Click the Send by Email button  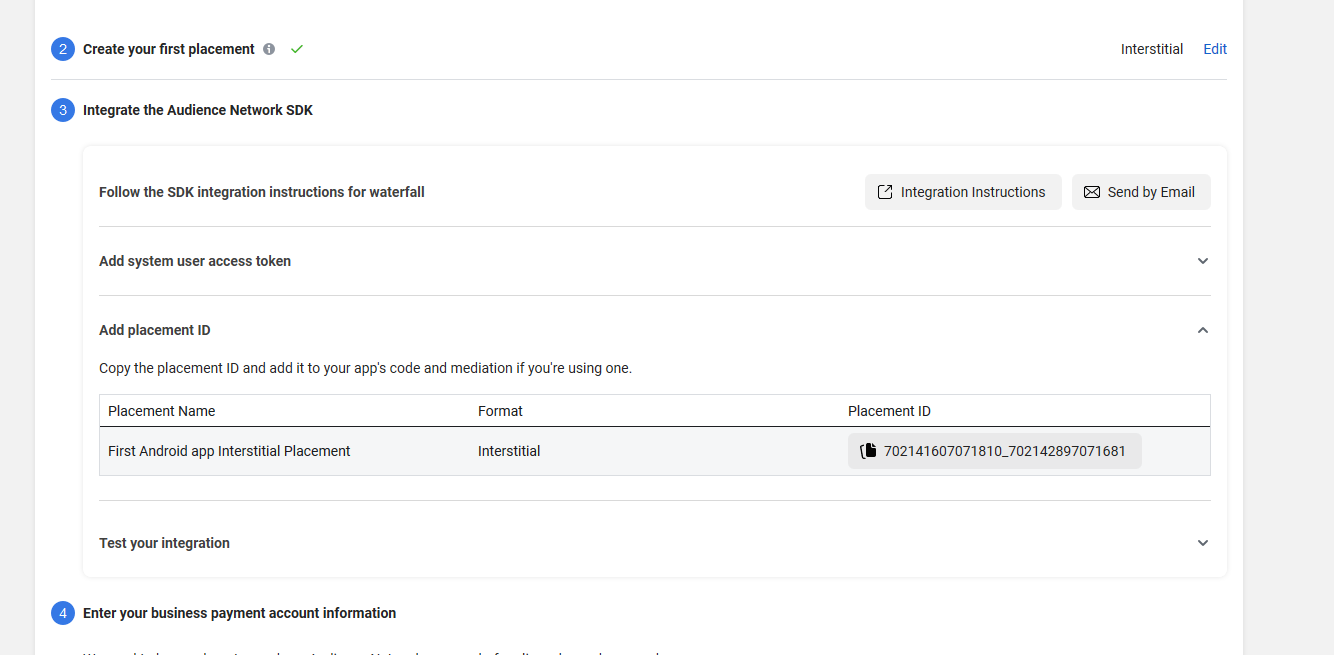click(1141, 191)
